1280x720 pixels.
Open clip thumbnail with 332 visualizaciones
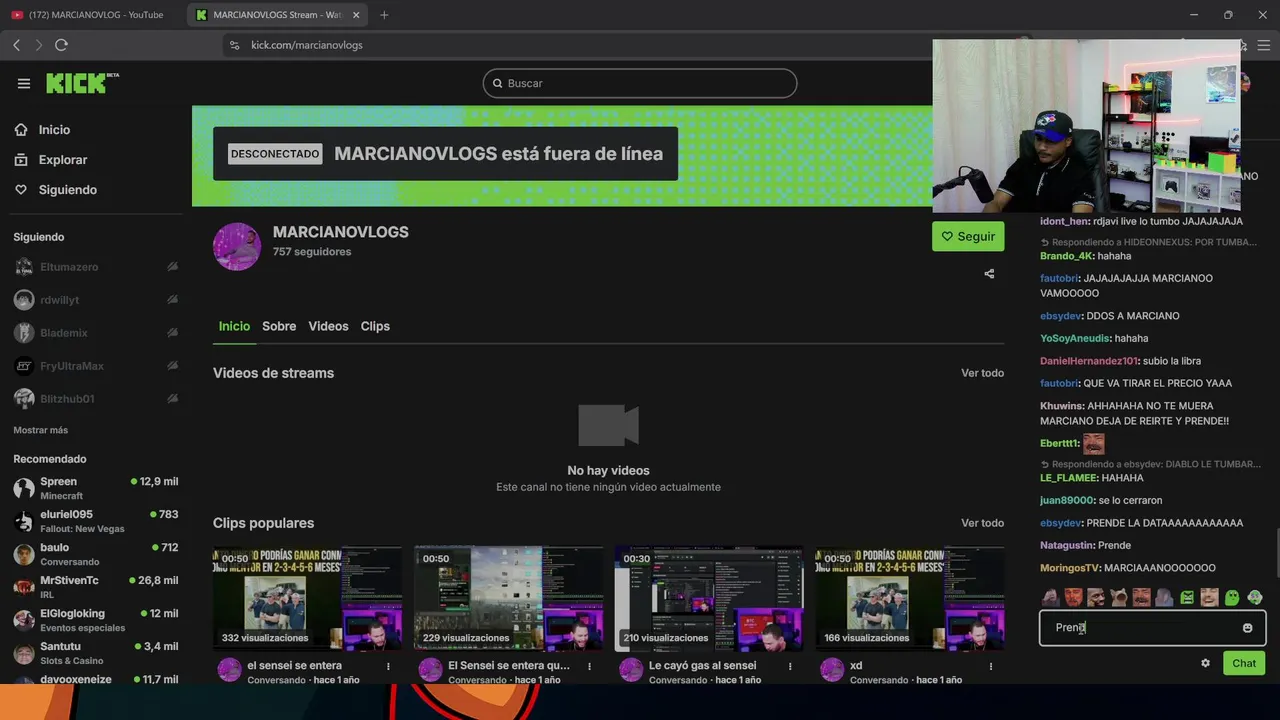pyautogui.click(x=307, y=598)
